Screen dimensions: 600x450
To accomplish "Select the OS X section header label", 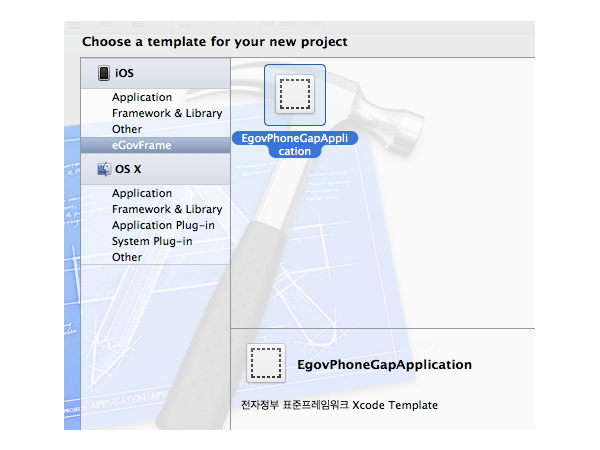I will click(x=130, y=169).
